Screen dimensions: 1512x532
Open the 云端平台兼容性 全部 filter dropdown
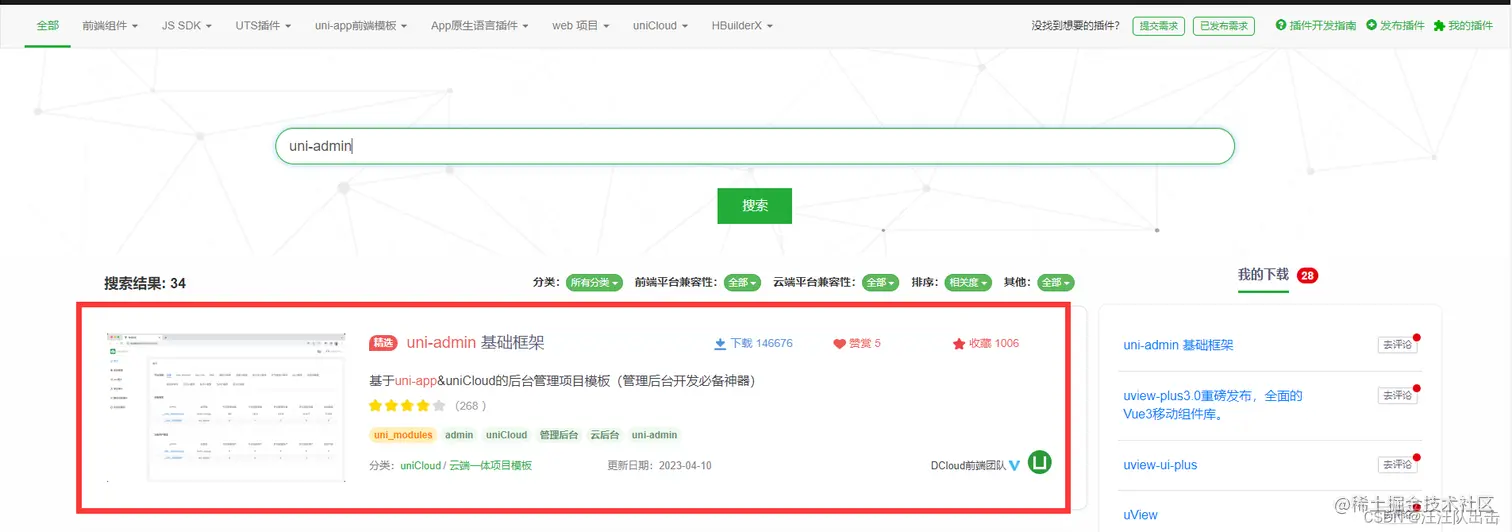880,283
